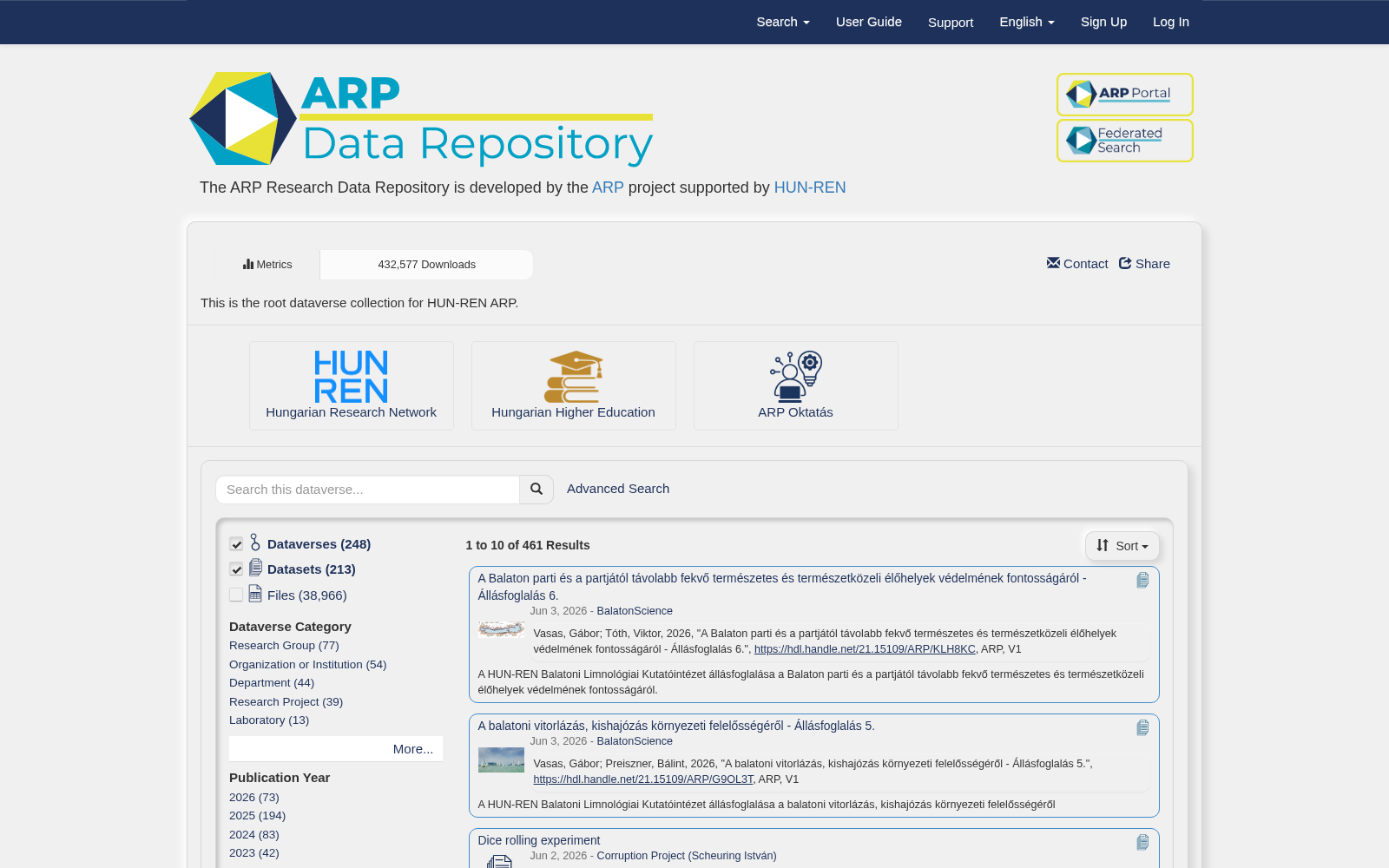
Task: Open BalatonScience link under Állásfoglalás 5
Action: (635, 741)
